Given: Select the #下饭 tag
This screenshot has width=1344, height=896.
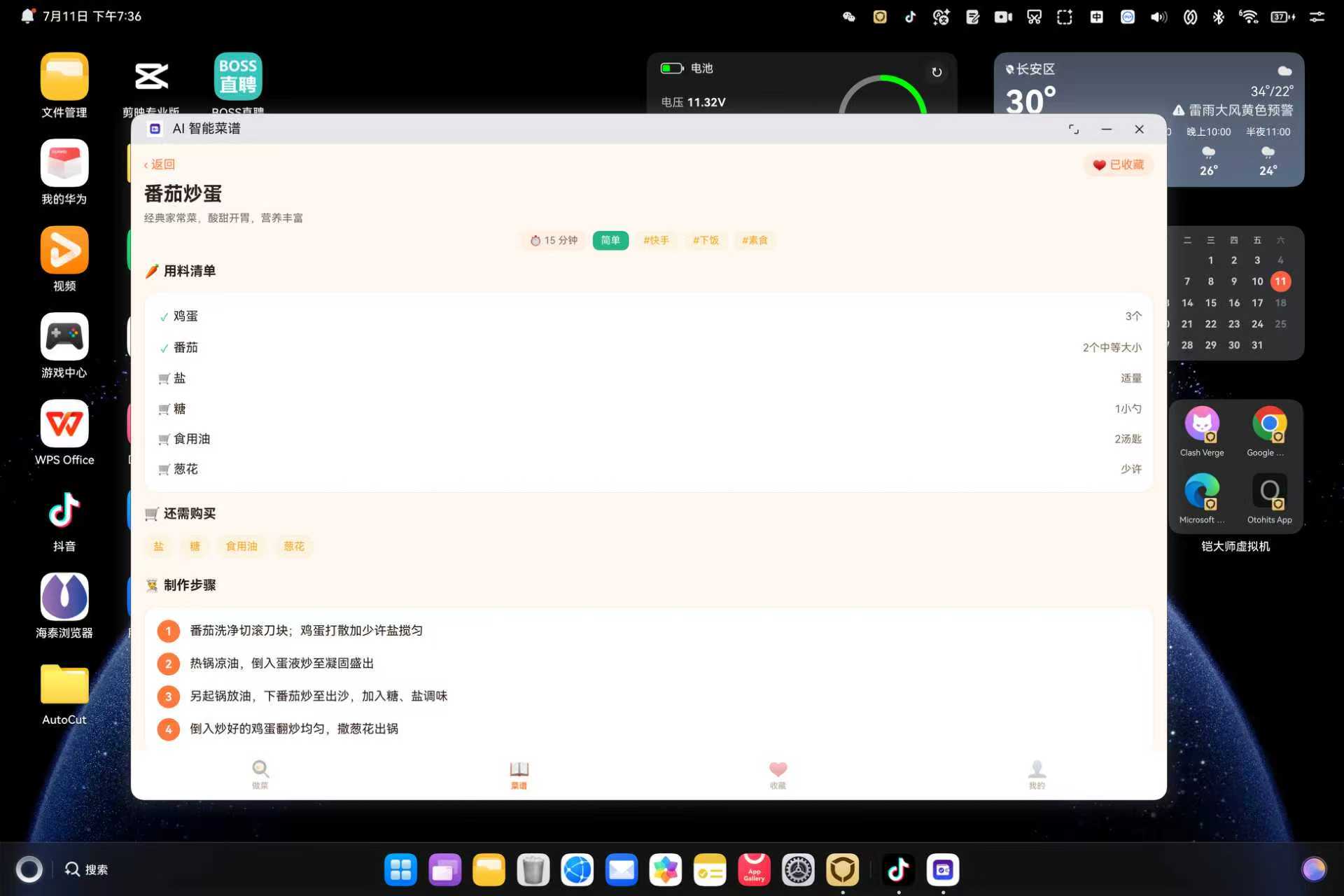Looking at the screenshot, I should [x=706, y=240].
